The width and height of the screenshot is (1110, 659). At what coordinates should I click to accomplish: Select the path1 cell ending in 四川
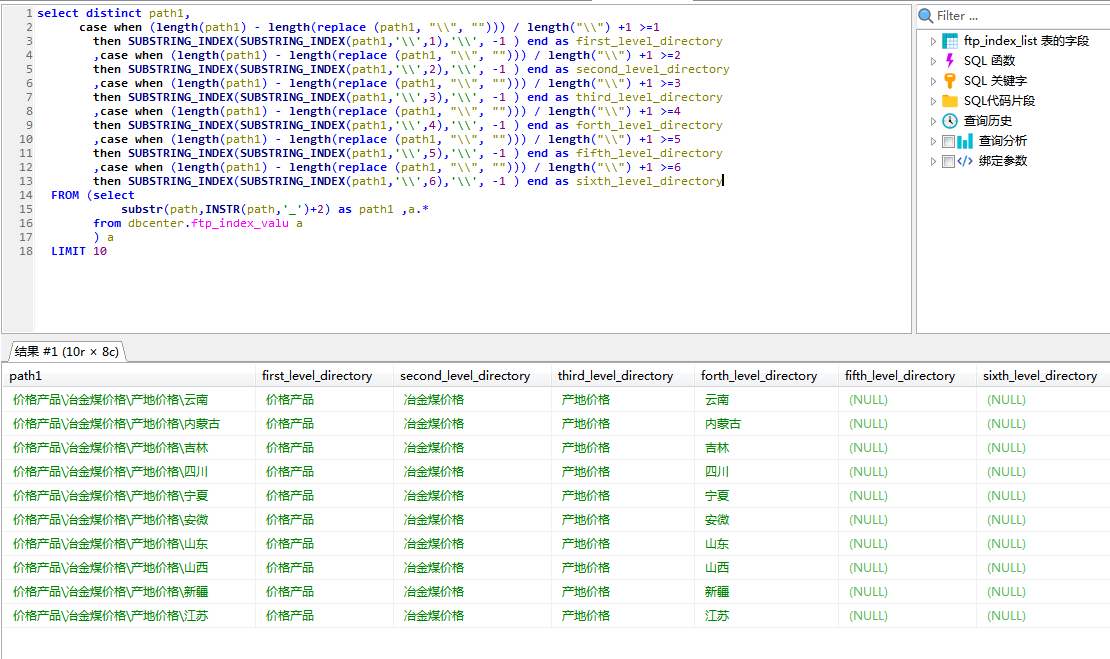128,472
